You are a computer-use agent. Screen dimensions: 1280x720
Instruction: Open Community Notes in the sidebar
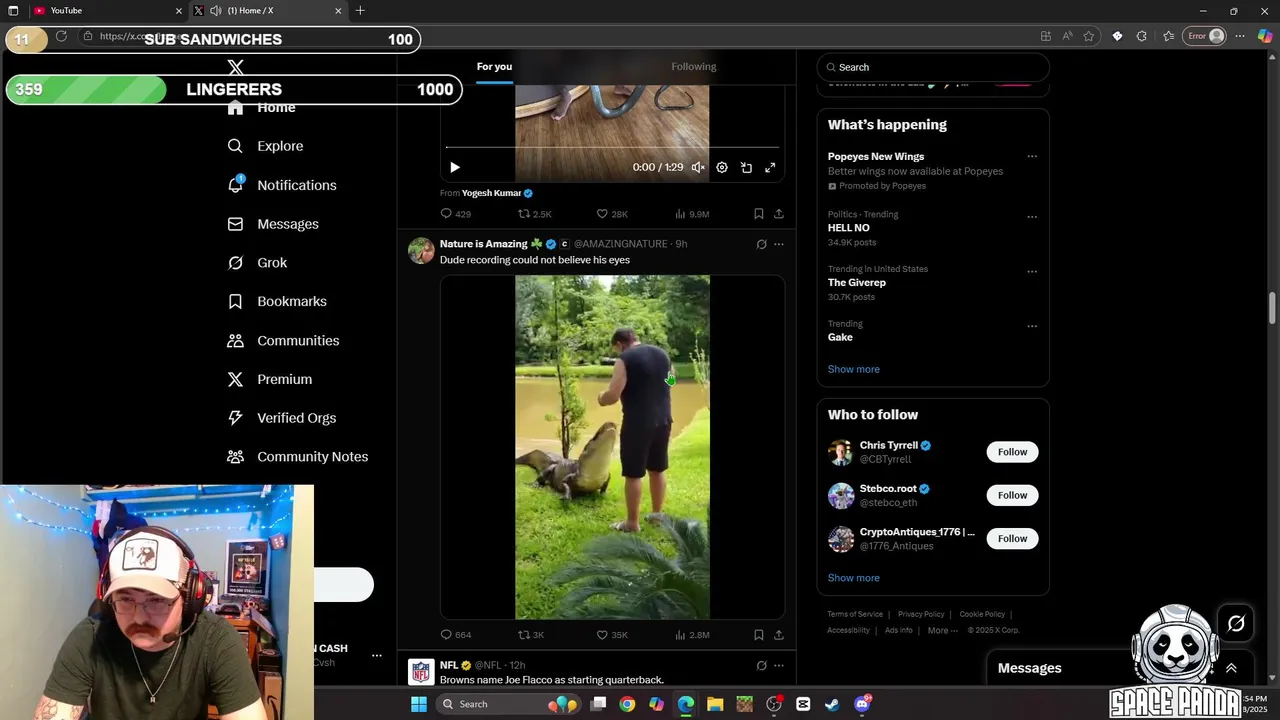point(298,457)
